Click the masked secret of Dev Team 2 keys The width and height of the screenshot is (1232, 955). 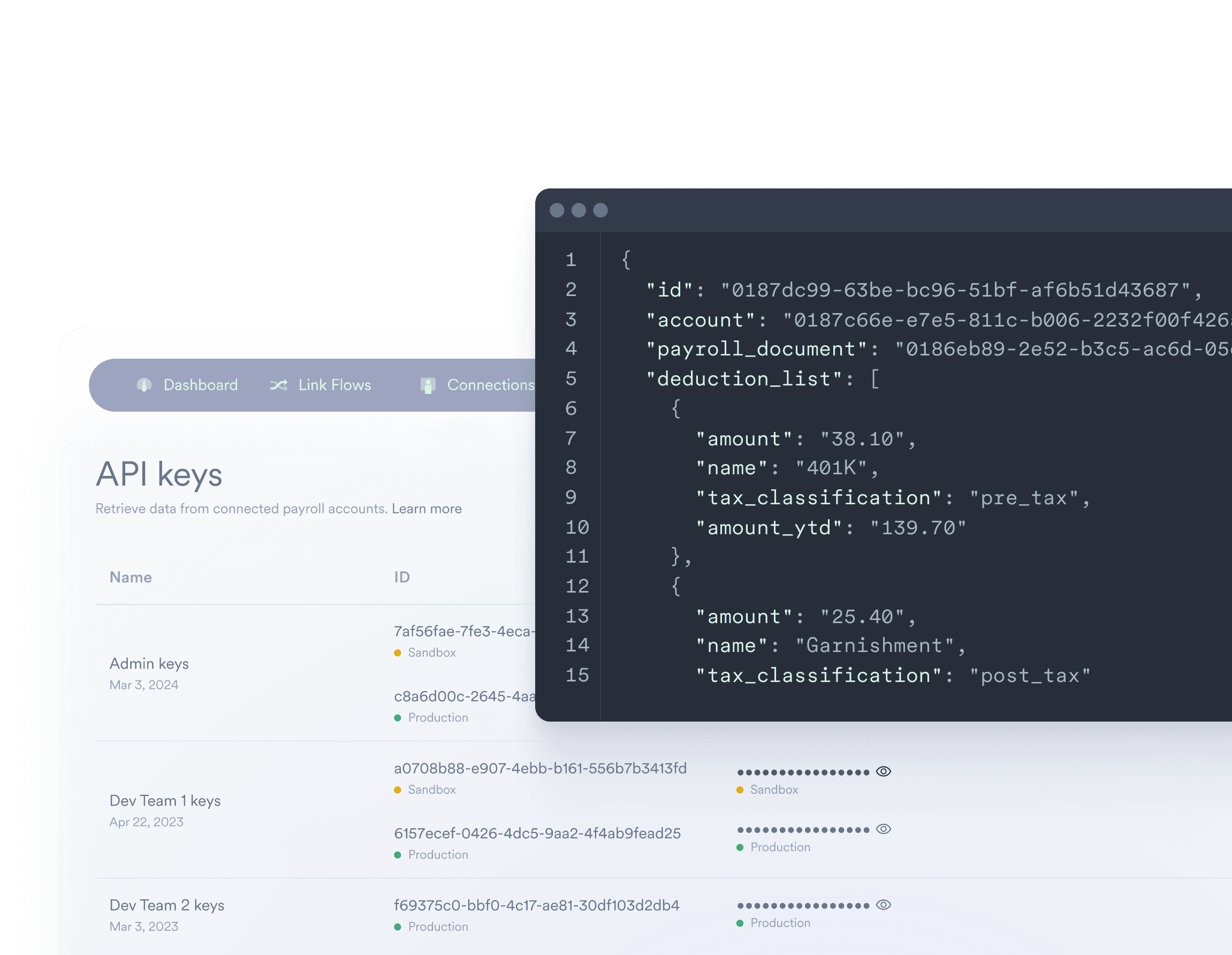pyautogui.click(x=803, y=905)
